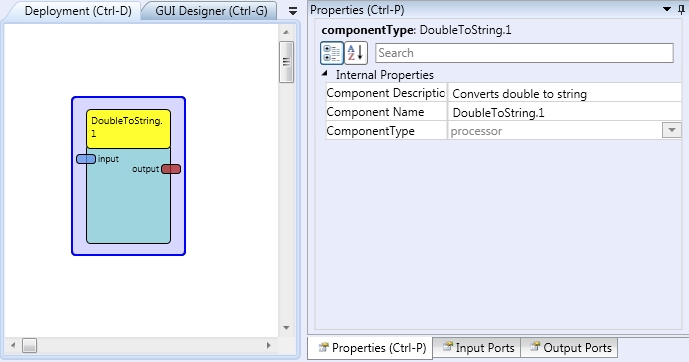Viewport: 689px width, 362px height.
Task: Click the output port label
Action: 145,169
